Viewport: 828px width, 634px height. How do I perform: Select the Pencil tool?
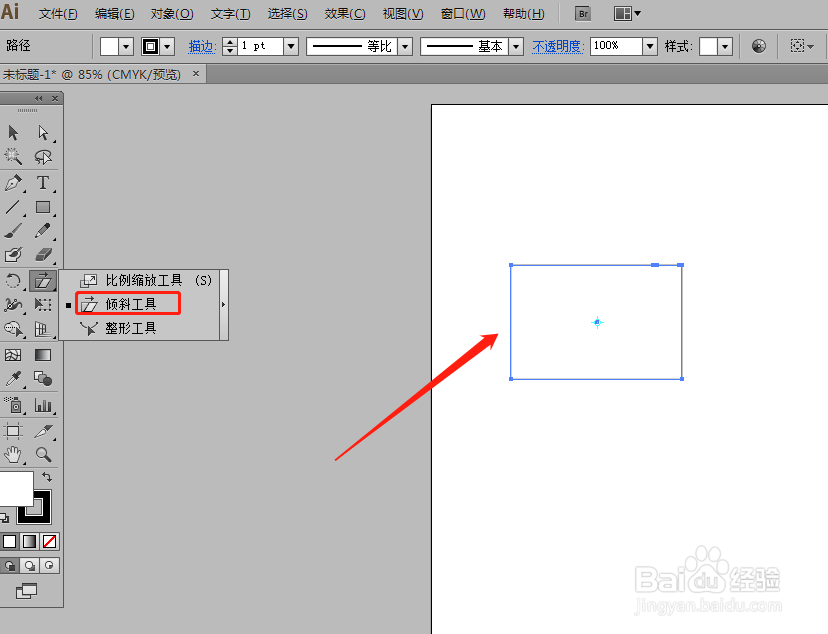pyautogui.click(x=43, y=231)
